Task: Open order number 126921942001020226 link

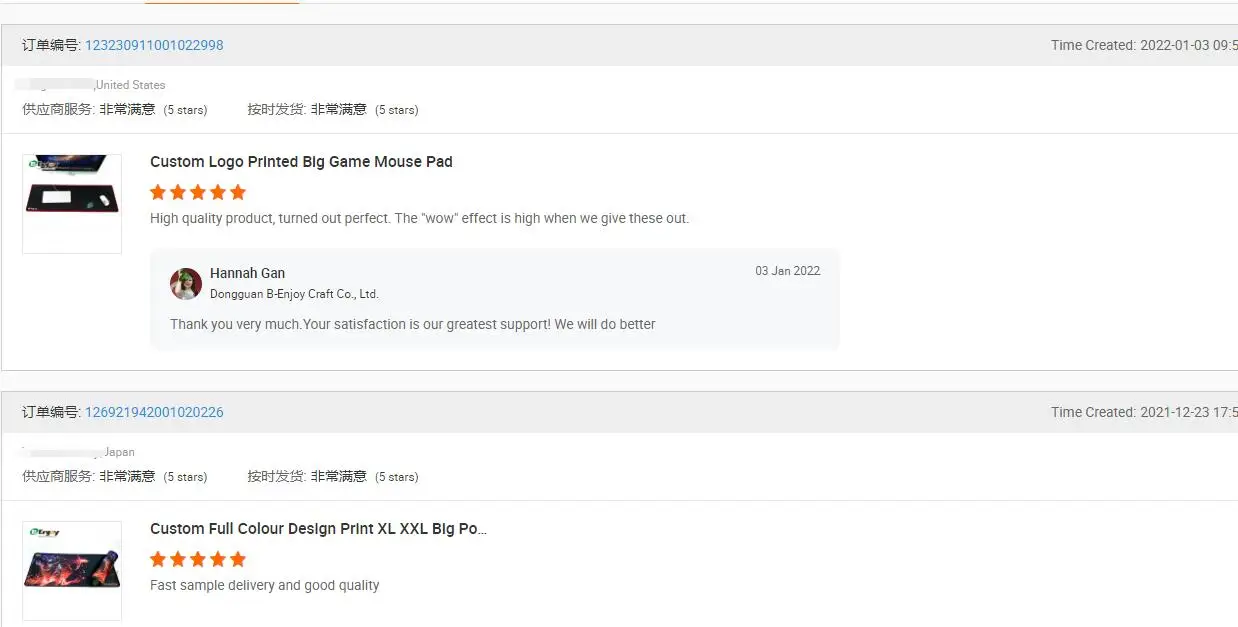Action: point(154,412)
